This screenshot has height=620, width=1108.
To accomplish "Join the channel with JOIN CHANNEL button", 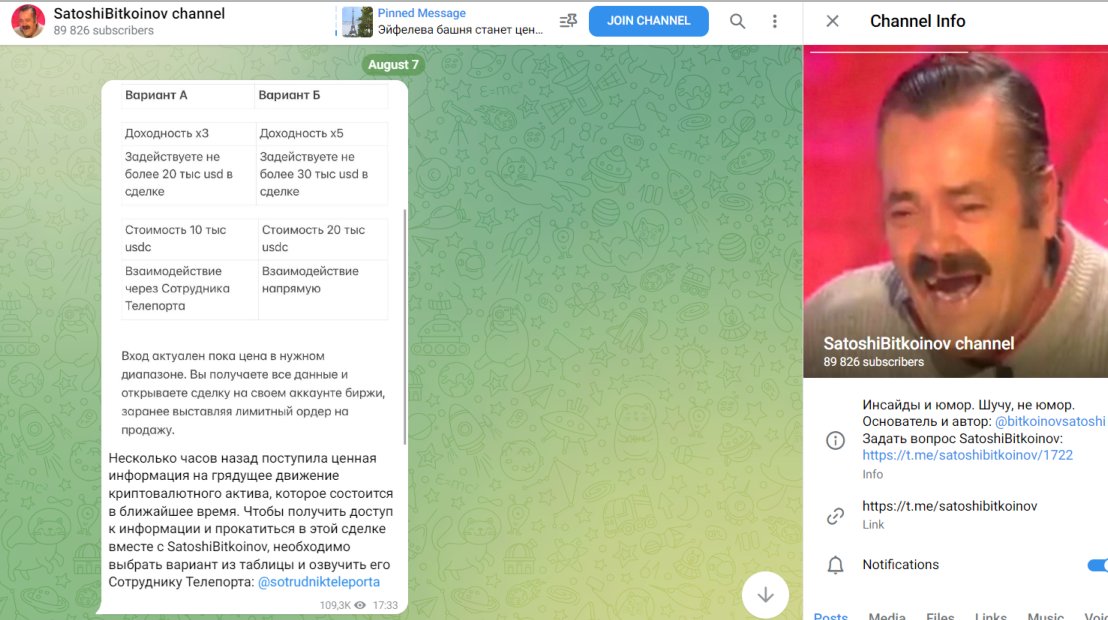I will click(x=648, y=21).
